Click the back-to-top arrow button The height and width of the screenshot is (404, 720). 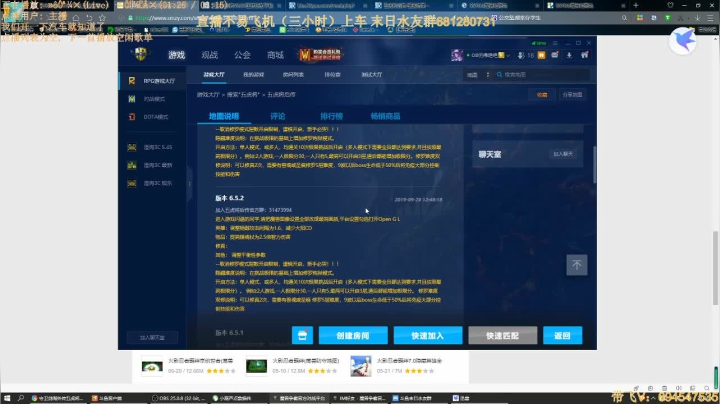(576, 265)
